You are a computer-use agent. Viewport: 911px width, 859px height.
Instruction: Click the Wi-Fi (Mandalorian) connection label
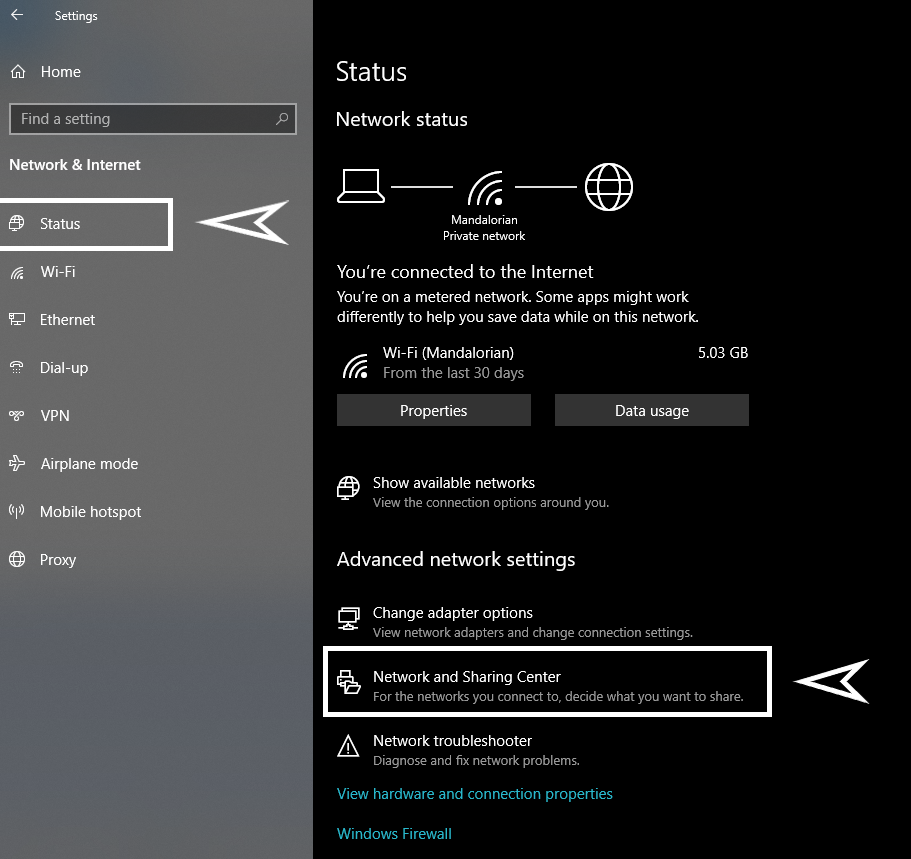448,353
